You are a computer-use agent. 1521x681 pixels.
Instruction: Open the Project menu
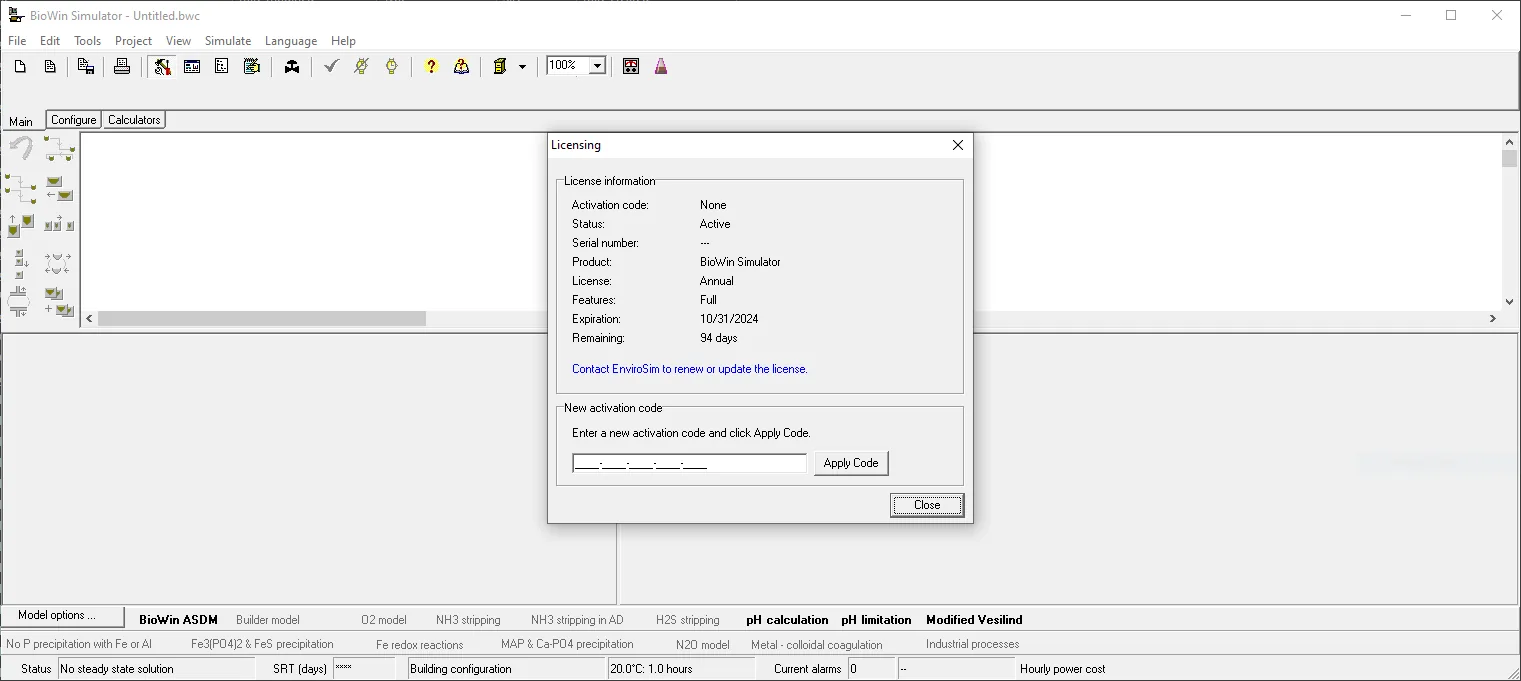point(133,41)
